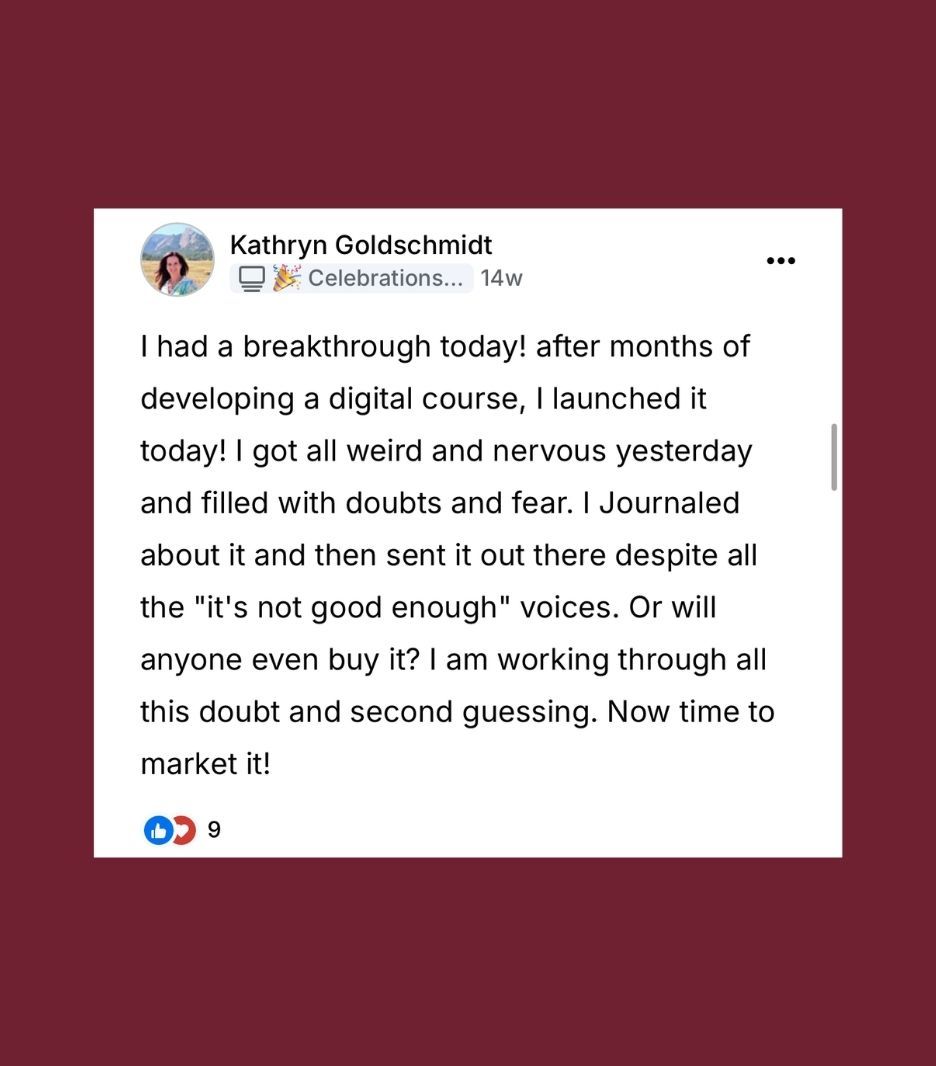Click the "weird and nervous yesterday" text

(549, 451)
